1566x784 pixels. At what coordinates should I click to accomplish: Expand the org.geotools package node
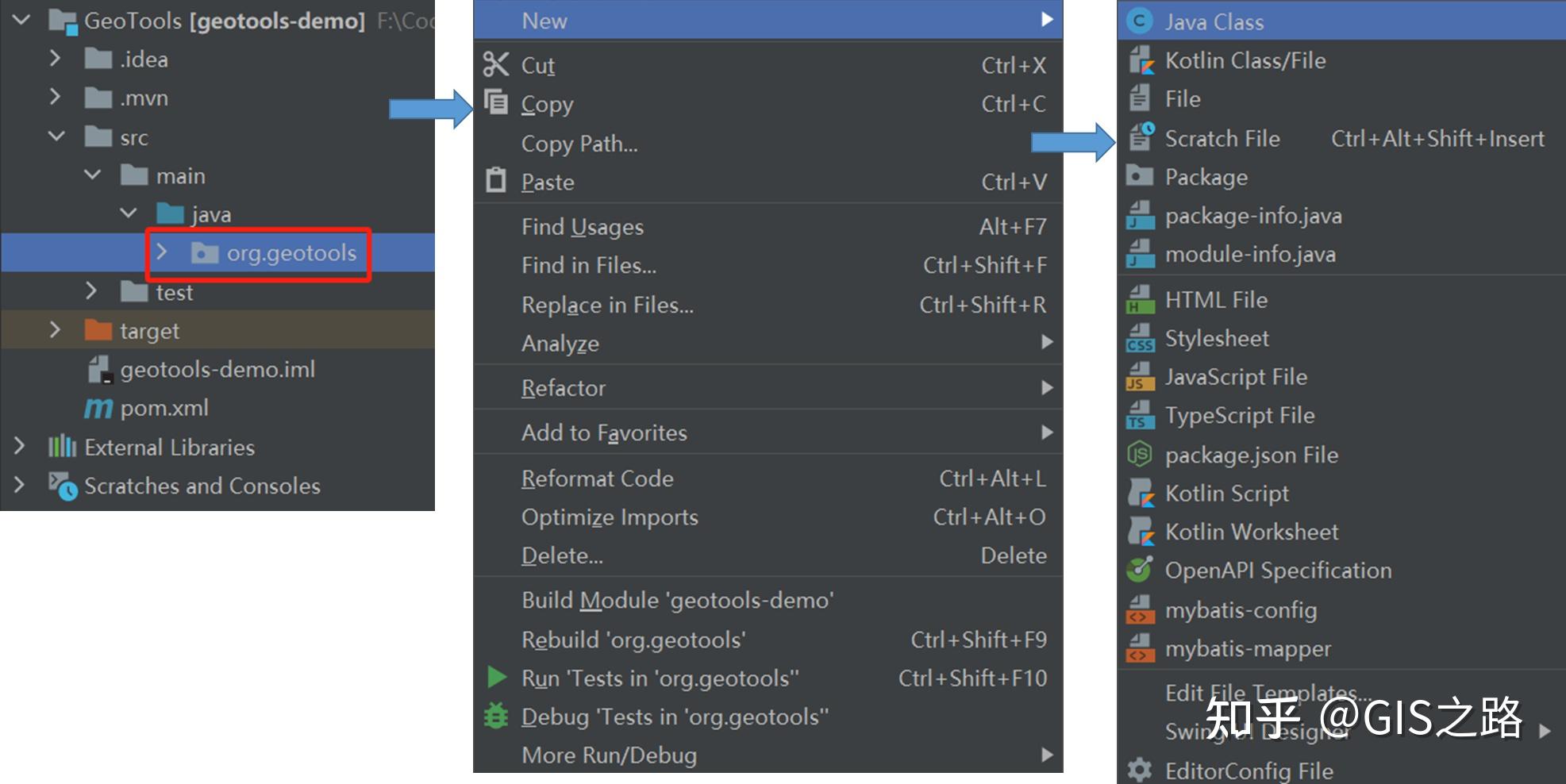coord(162,252)
